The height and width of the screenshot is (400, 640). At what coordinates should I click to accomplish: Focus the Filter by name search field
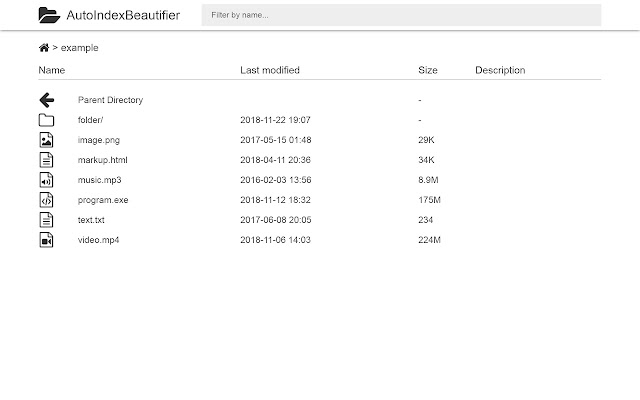(x=401, y=15)
